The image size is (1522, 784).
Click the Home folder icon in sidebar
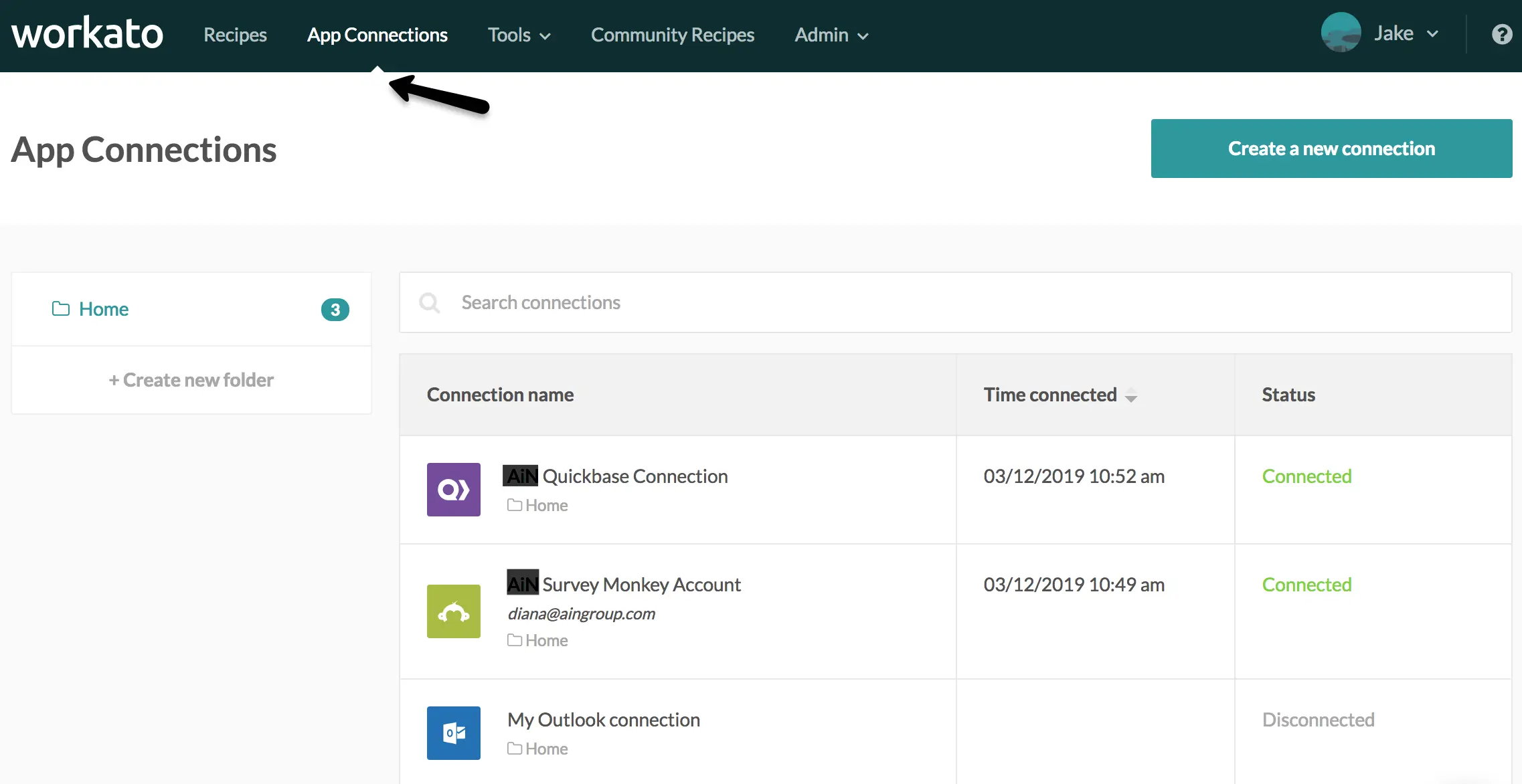pyautogui.click(x=61, y=308)
